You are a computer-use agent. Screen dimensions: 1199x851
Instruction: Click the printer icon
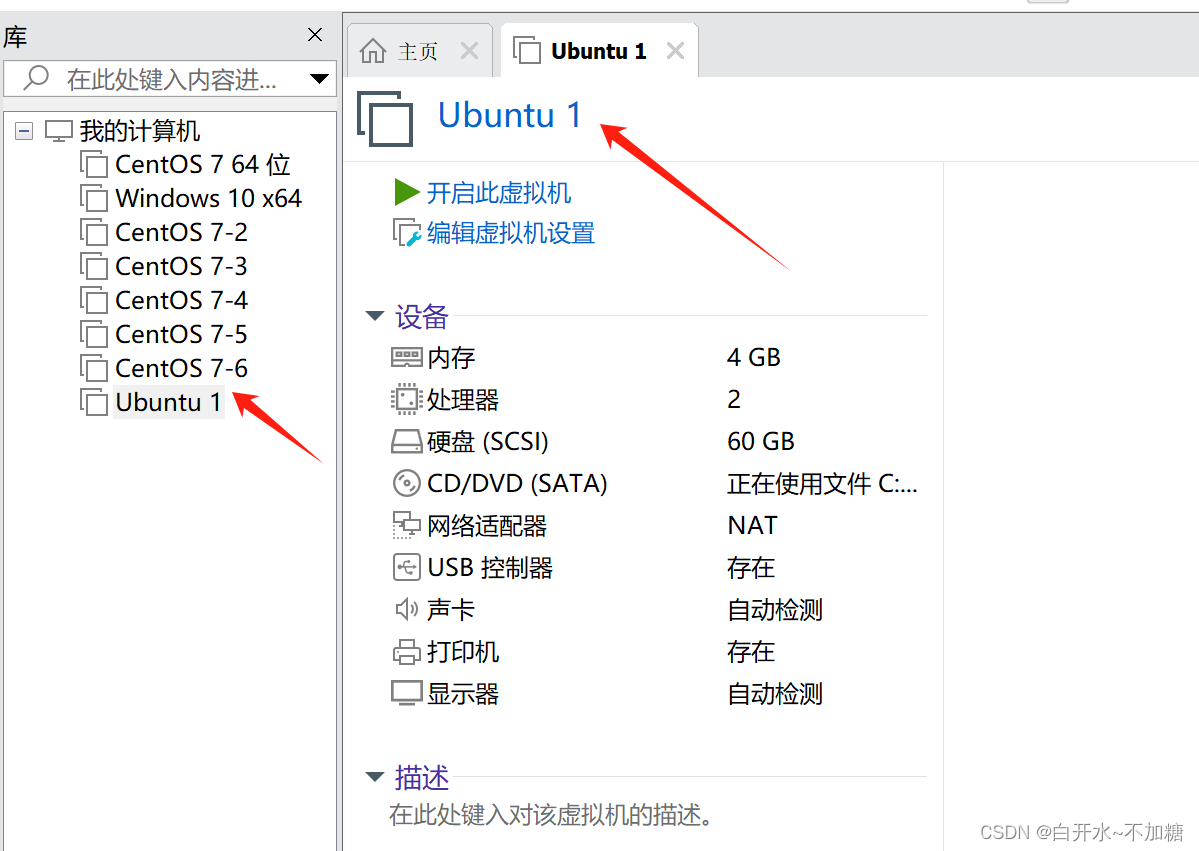click(x=406, y=651)
